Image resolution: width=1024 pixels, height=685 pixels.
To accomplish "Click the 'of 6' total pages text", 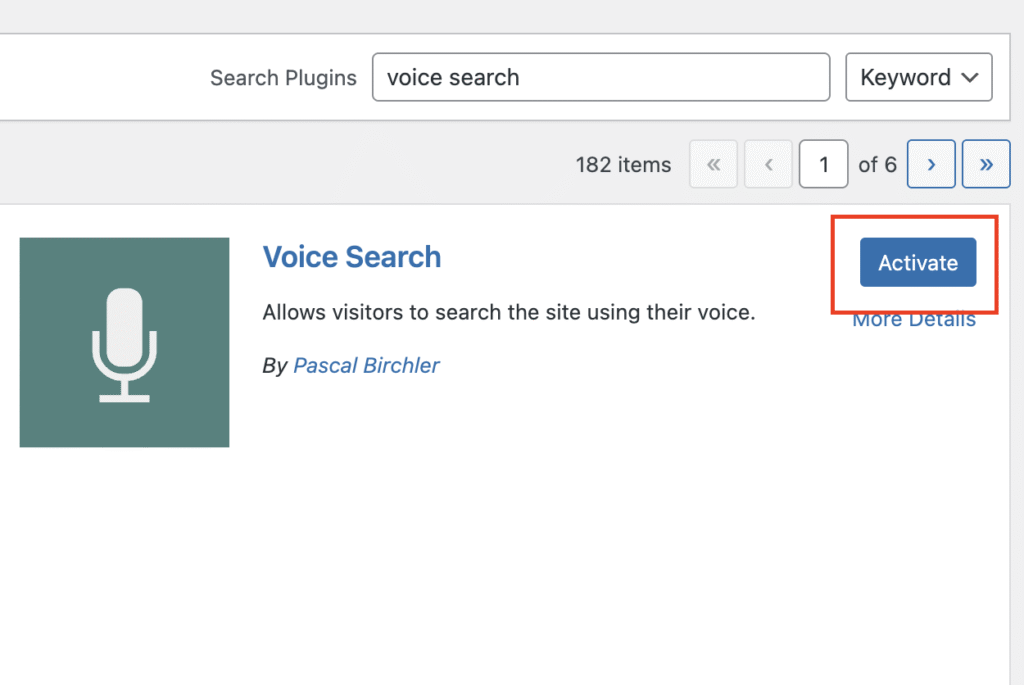I will click(877, 165).
